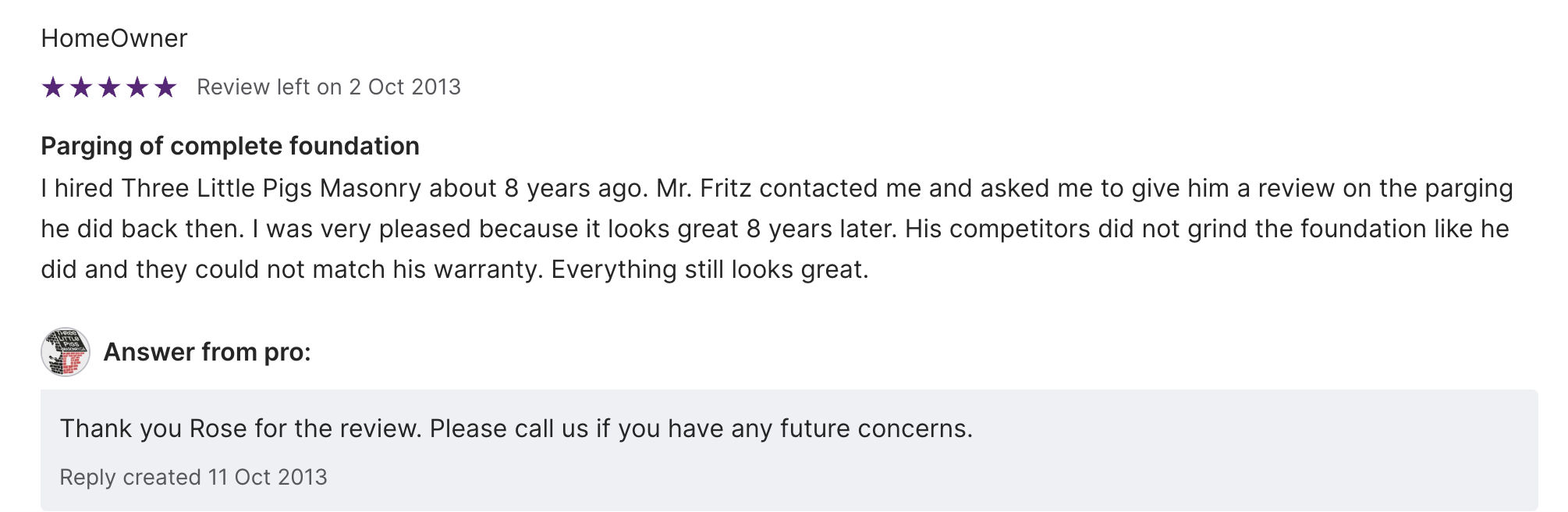Screen dimensions: 1568x512
Task: Click the name 'Rose' in the pro reply
Action: click(x=218, y=428)
